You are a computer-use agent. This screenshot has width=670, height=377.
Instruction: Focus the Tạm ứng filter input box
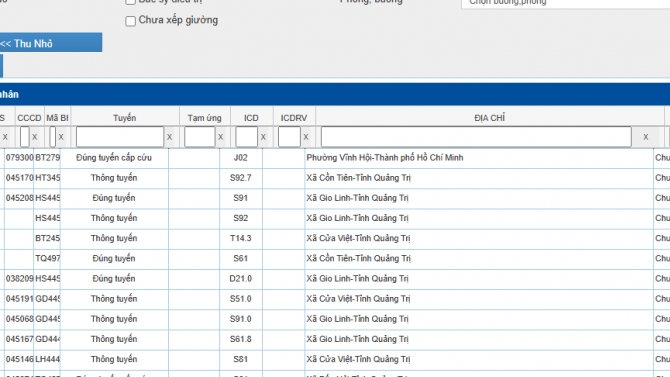tap(200, 137)
